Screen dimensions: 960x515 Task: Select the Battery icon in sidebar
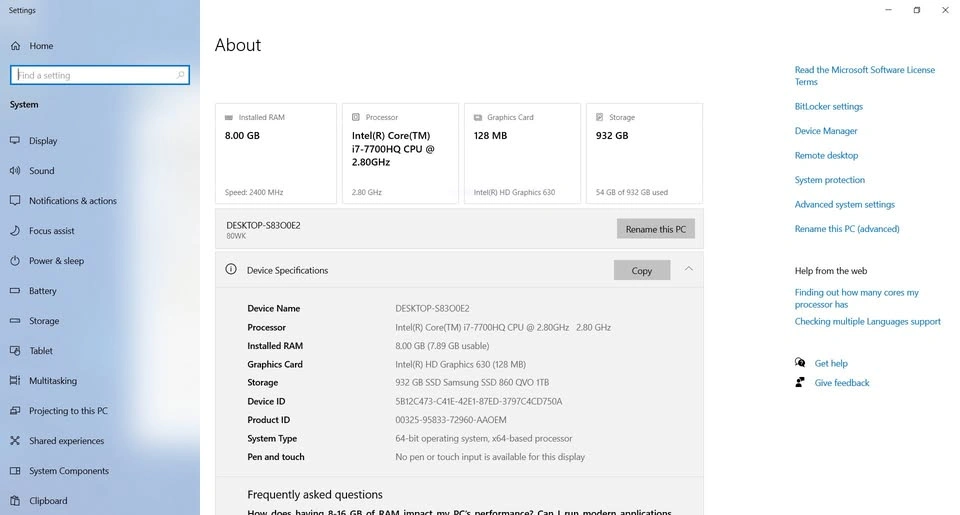(x=15, y=291)
